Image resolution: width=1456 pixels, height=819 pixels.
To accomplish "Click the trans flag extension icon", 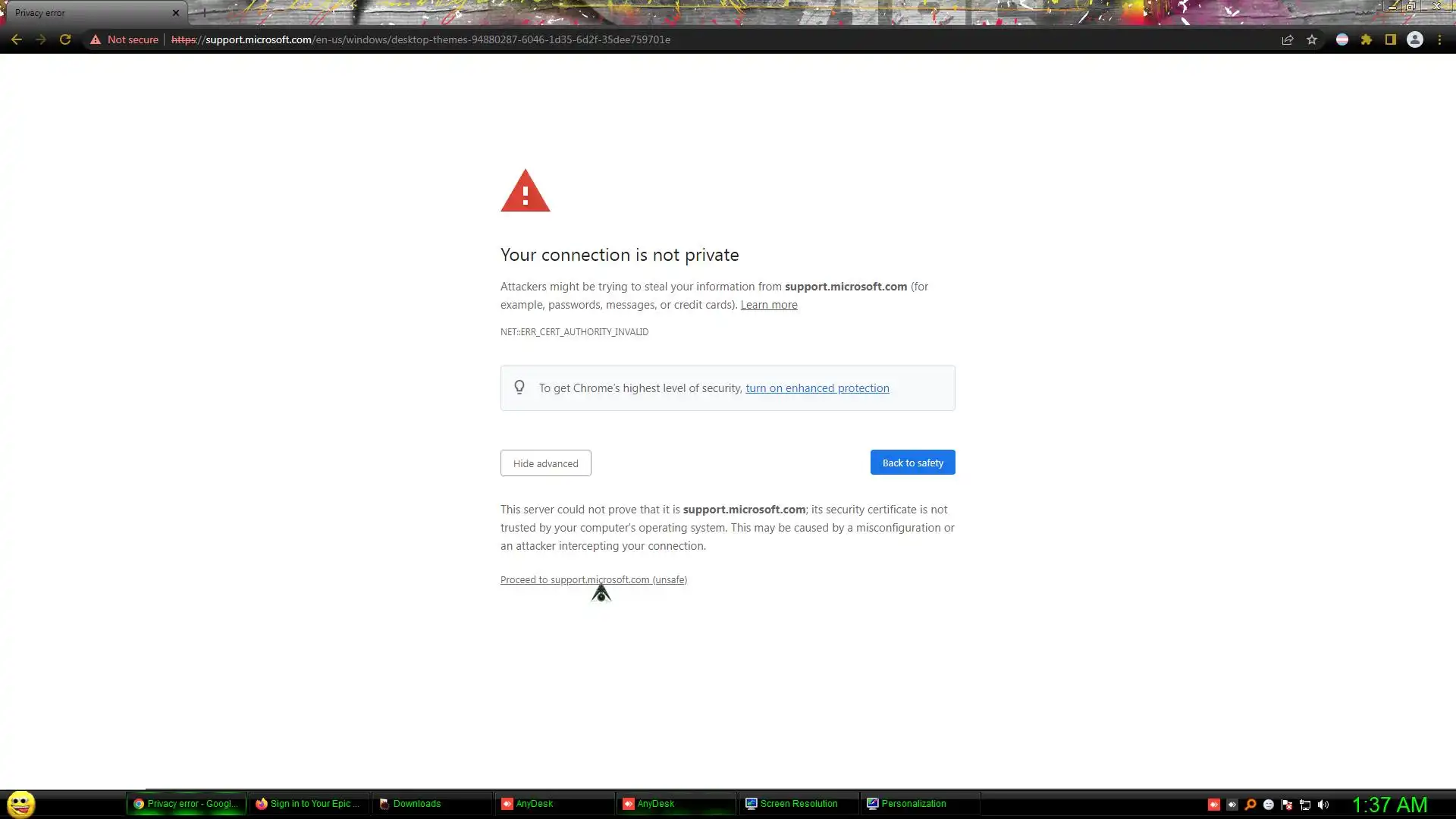I will tap(1342, 39).
